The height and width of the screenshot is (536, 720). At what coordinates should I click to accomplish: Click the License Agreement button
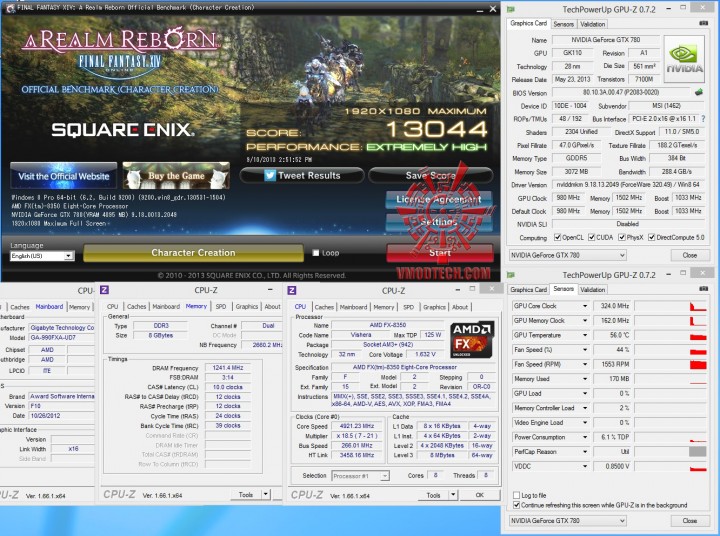point(439,199)
